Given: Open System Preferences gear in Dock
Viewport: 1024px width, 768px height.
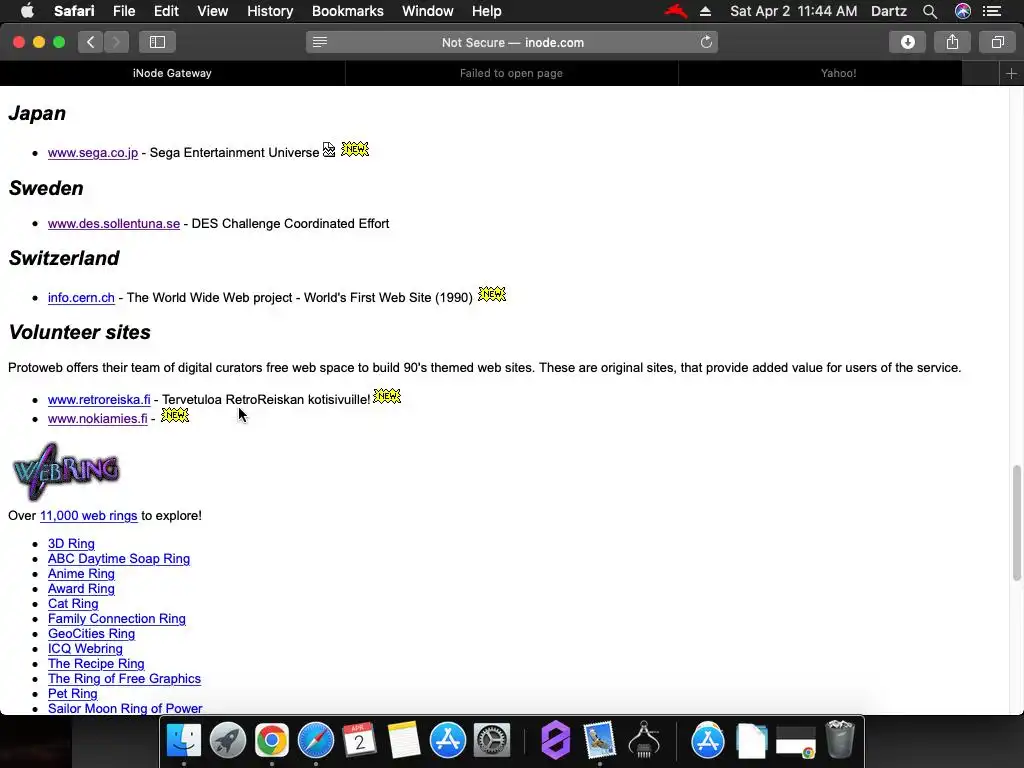Looking at the screenshot, I should coord(491,741).
